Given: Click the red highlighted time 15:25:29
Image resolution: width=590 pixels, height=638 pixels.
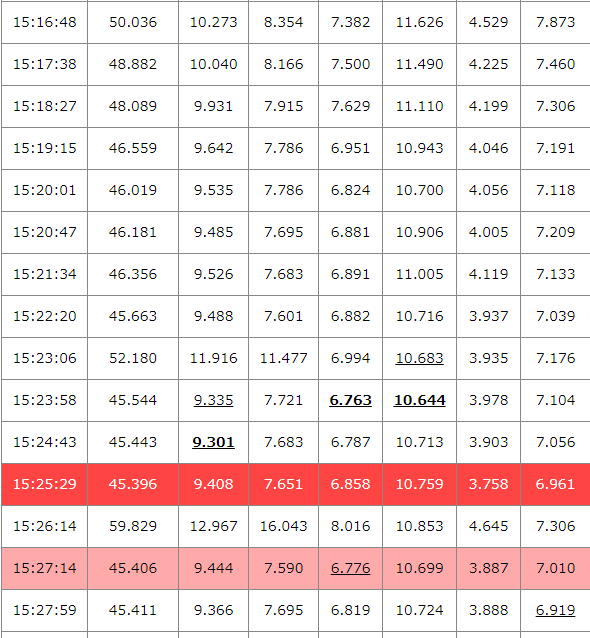Looking at the screenshot, I should [x=45, y=484].
